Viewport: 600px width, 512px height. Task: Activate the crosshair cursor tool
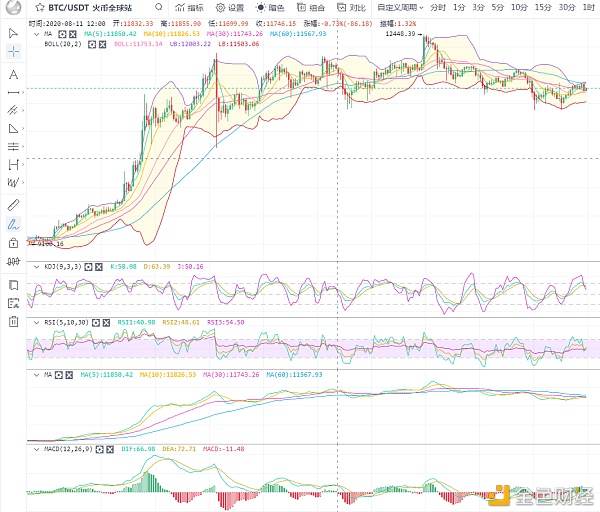13,52
